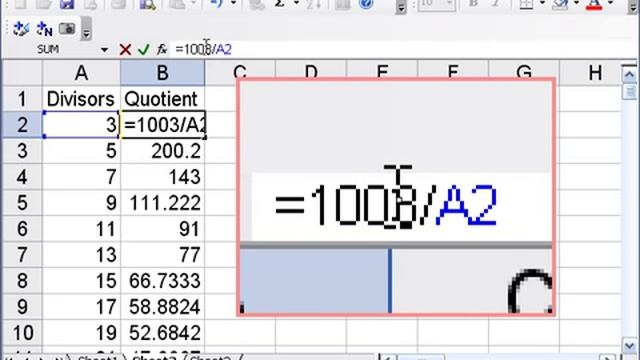640x360 pixels.
Task: Select column A header
Action: click(81, 73)
